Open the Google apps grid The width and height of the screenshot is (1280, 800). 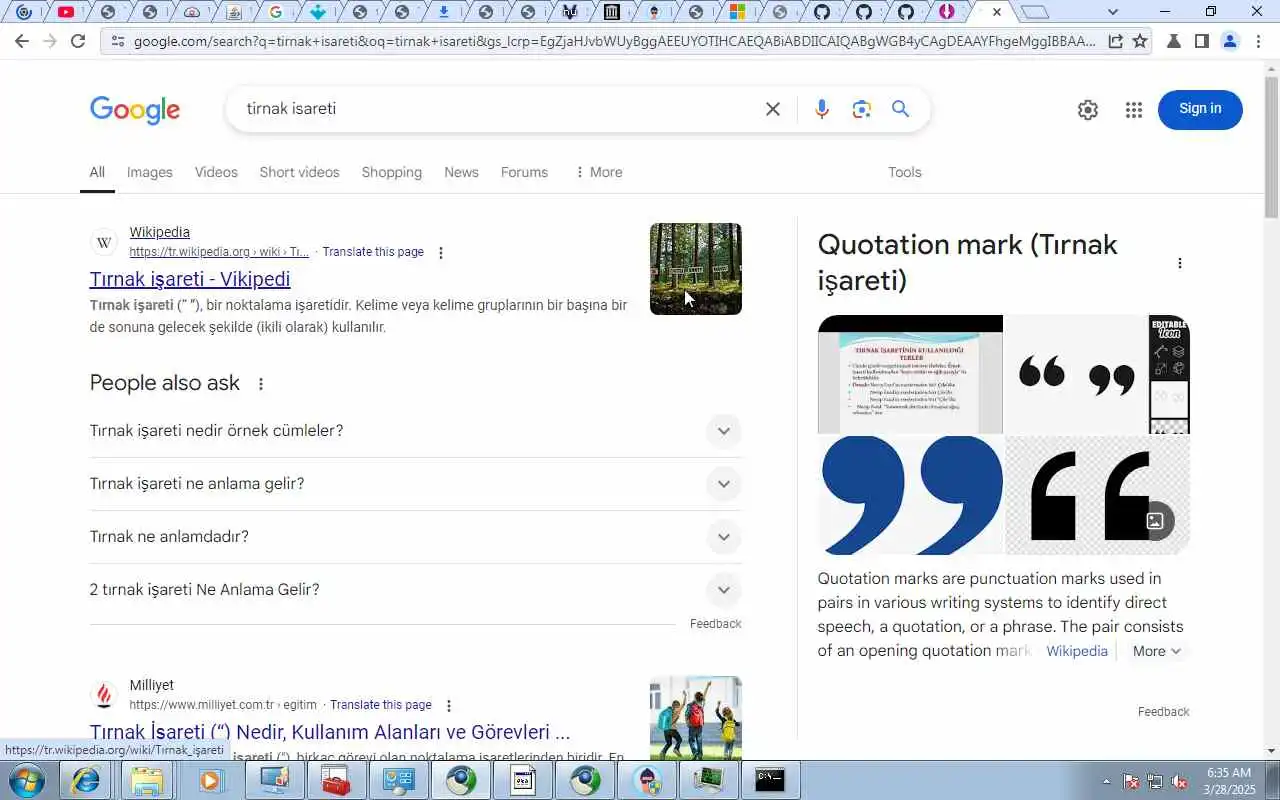click(x=1133, y=110)
